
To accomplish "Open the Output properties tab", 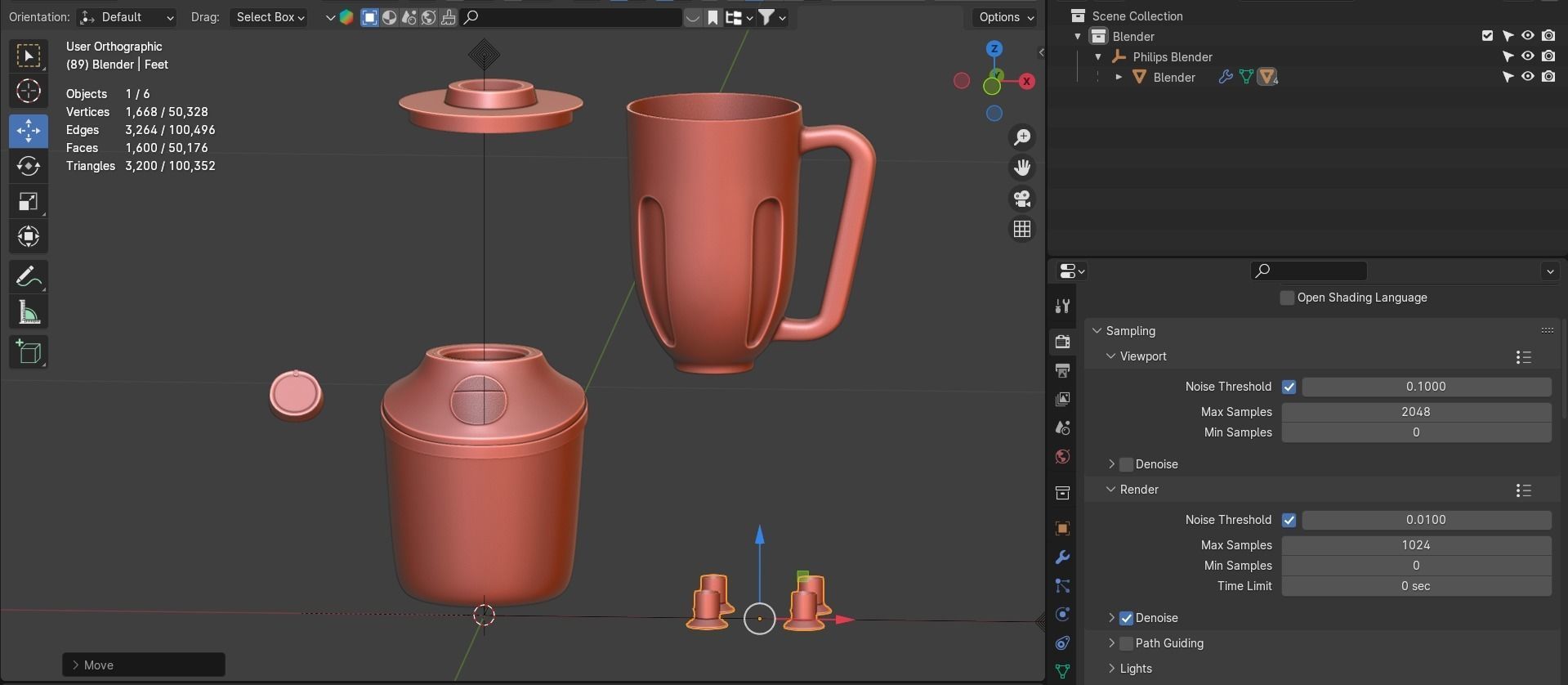I will tap(1062, 371).
